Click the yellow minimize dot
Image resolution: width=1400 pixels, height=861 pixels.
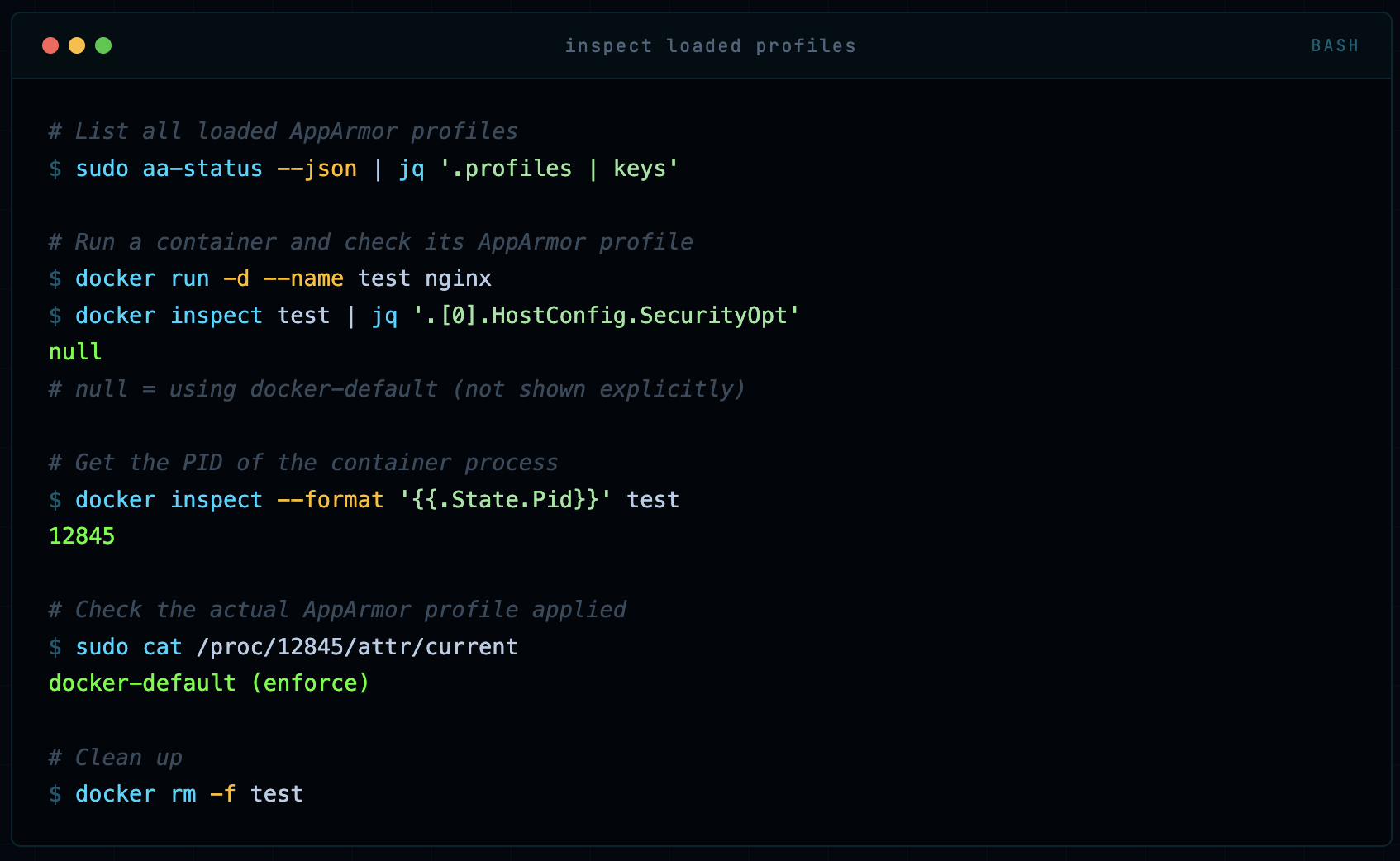pyautogui.click(x=77, y=45)
